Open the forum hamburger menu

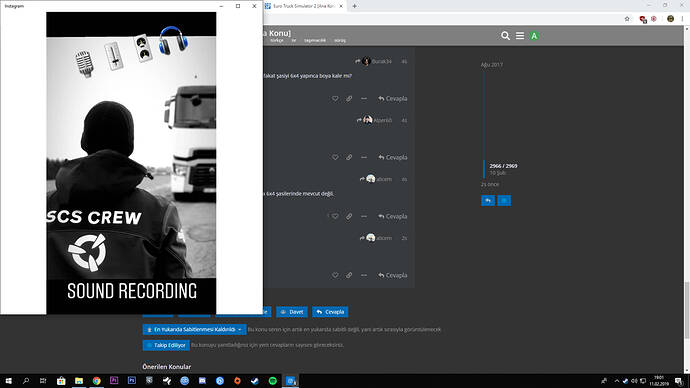[x=520, y=36]
